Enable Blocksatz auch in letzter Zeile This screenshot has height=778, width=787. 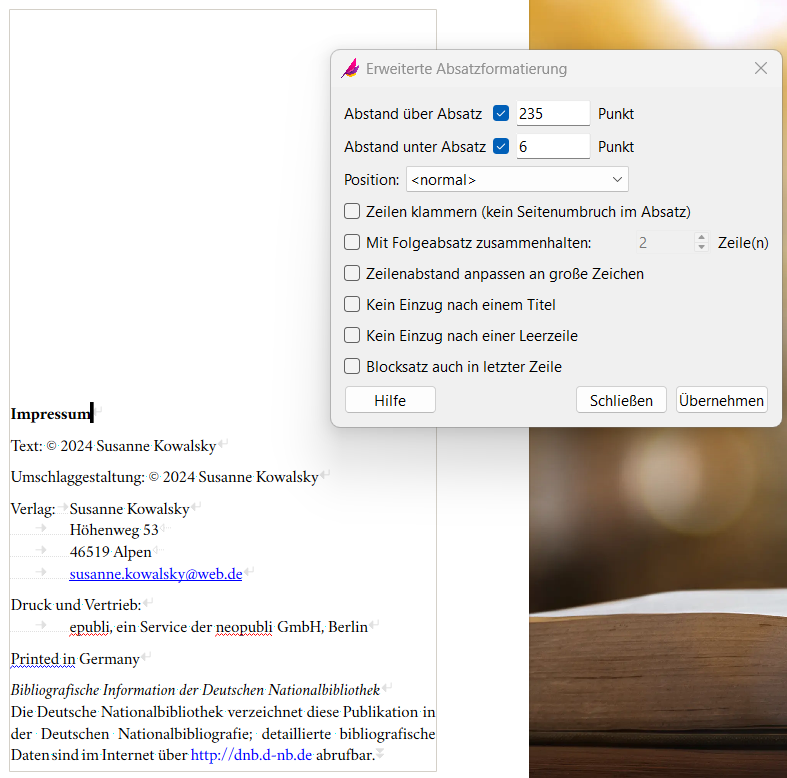click(352, 367)
